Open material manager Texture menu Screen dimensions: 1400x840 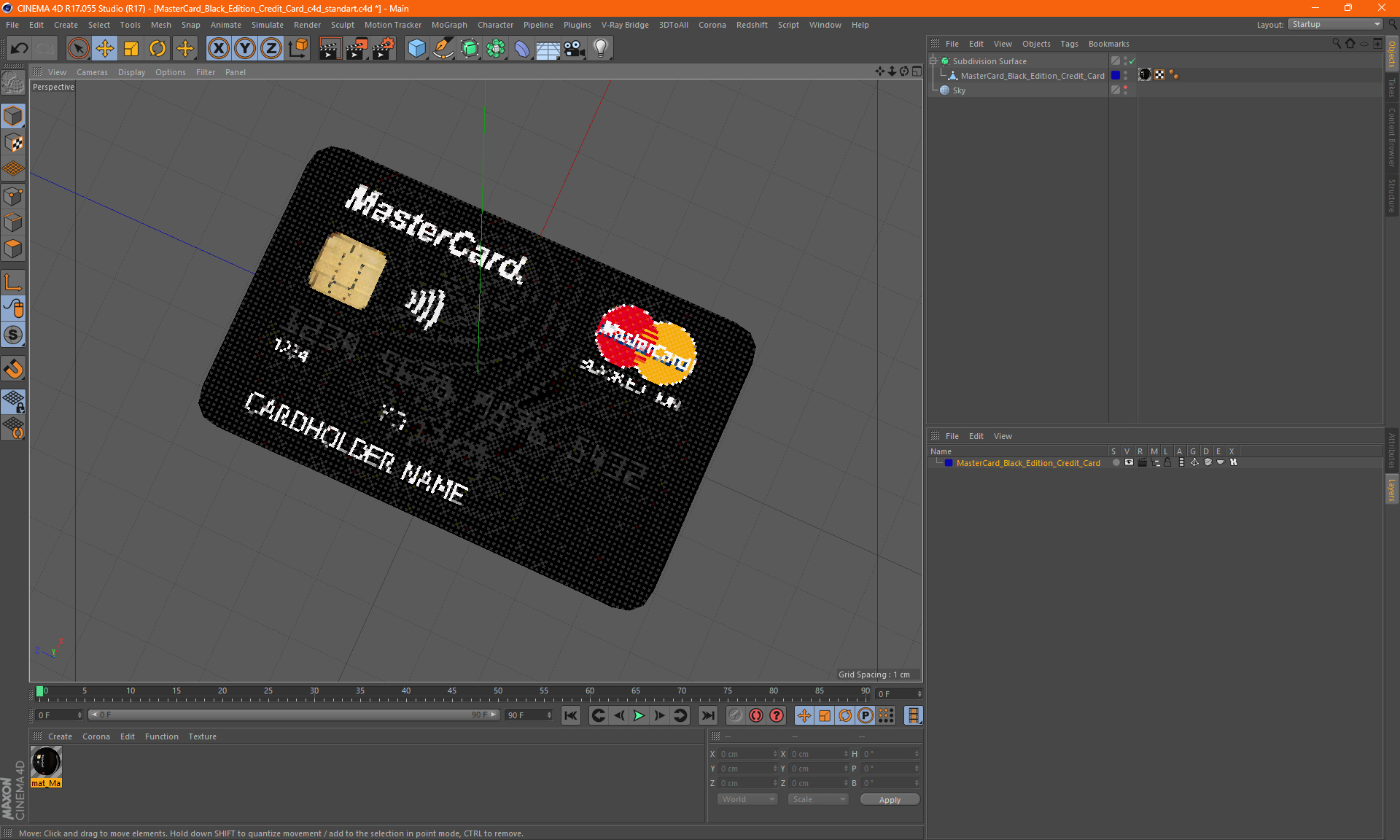tap(202, 736)
